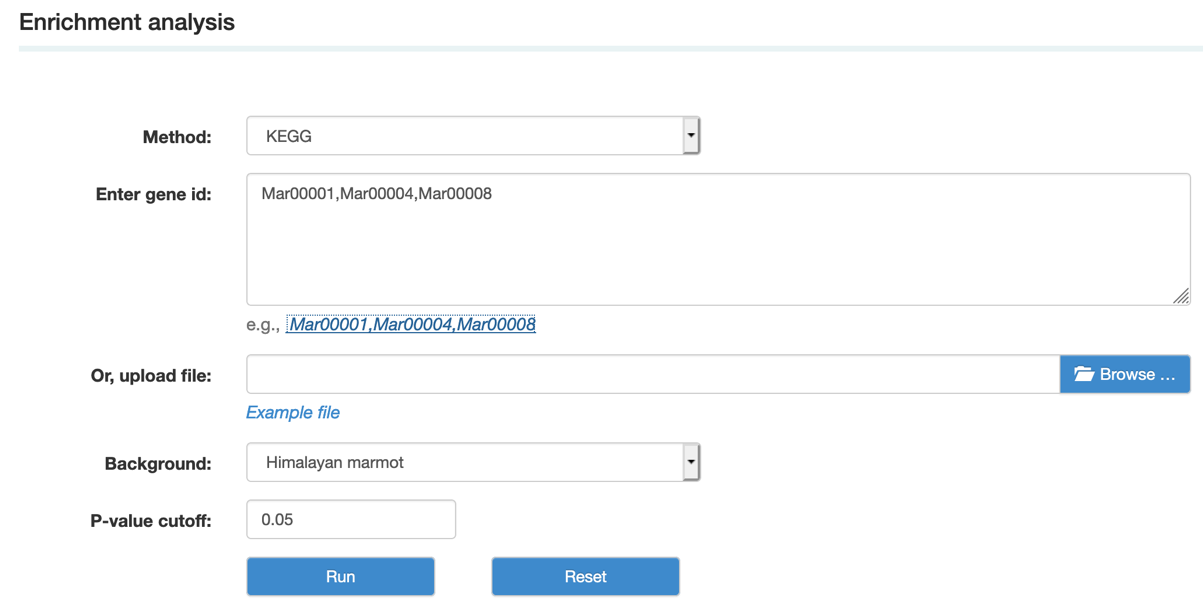Click the example link Mar00001,Mar00004,Mar00008
The width and height of the screenshot is (1203, 607).
tap(411, 324)
